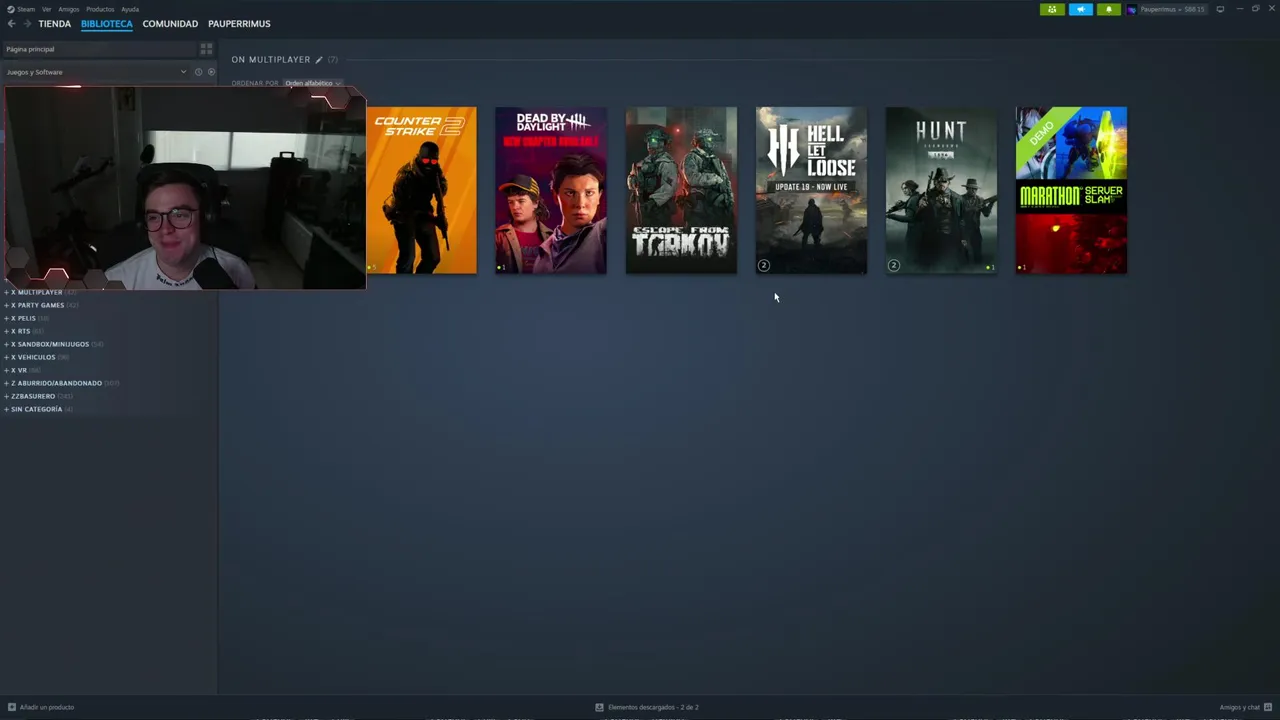Click Añadir un producto
The width and height of the screenshot is (1280, 720).
point(47,707)
